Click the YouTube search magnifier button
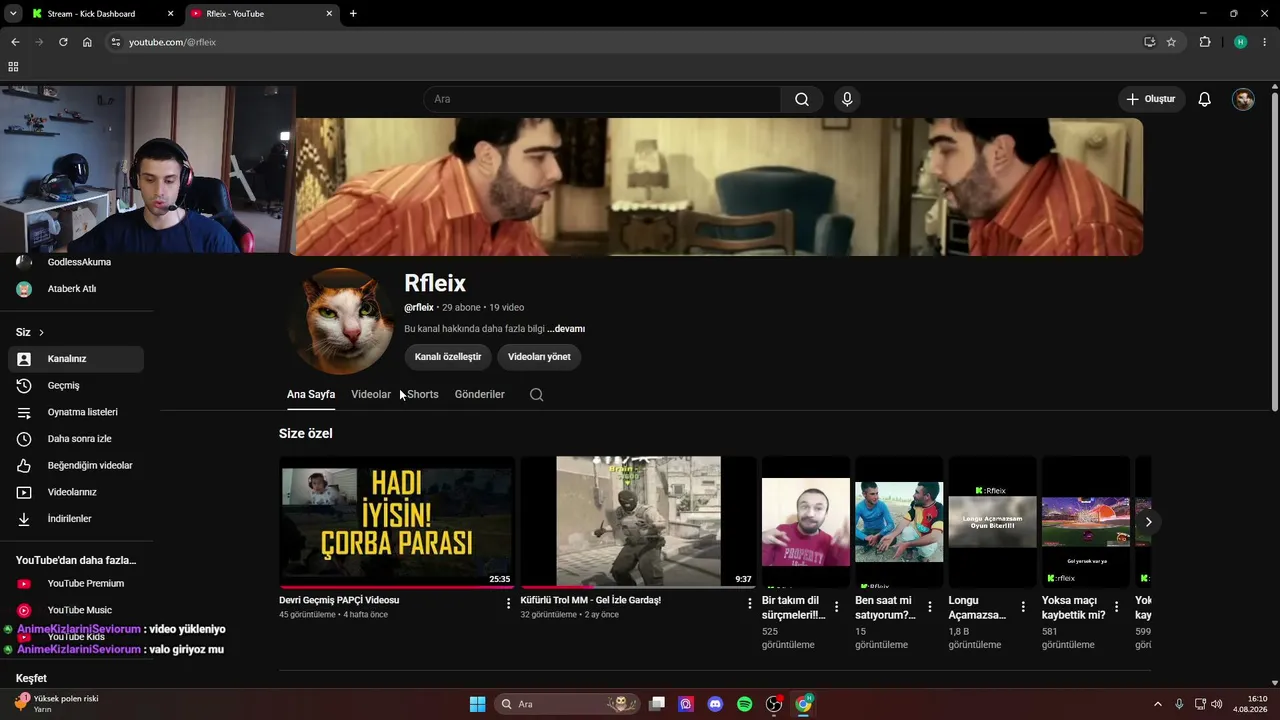1280x720 pixels. click(802, 99)
